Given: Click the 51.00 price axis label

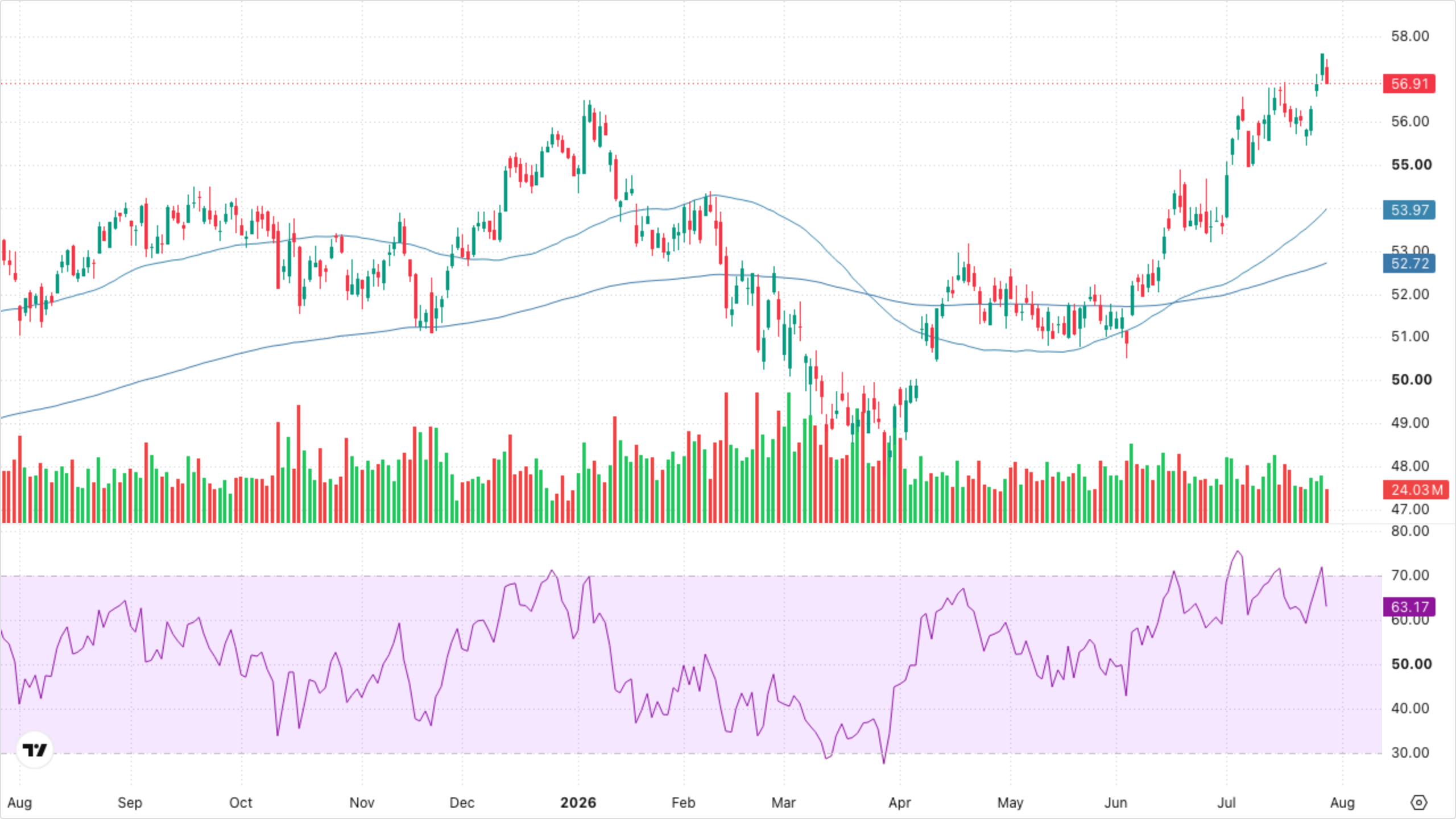Looking at the screenshot, I should (1410, 337).
